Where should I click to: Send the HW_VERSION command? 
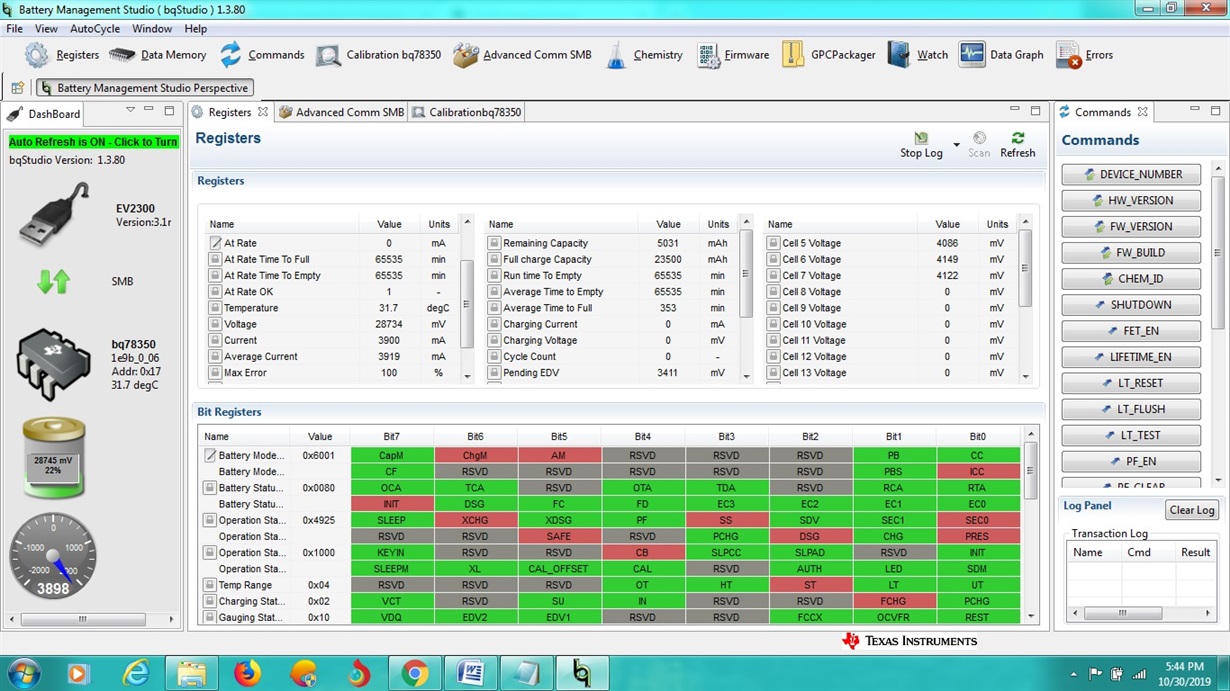(1131, 200)
